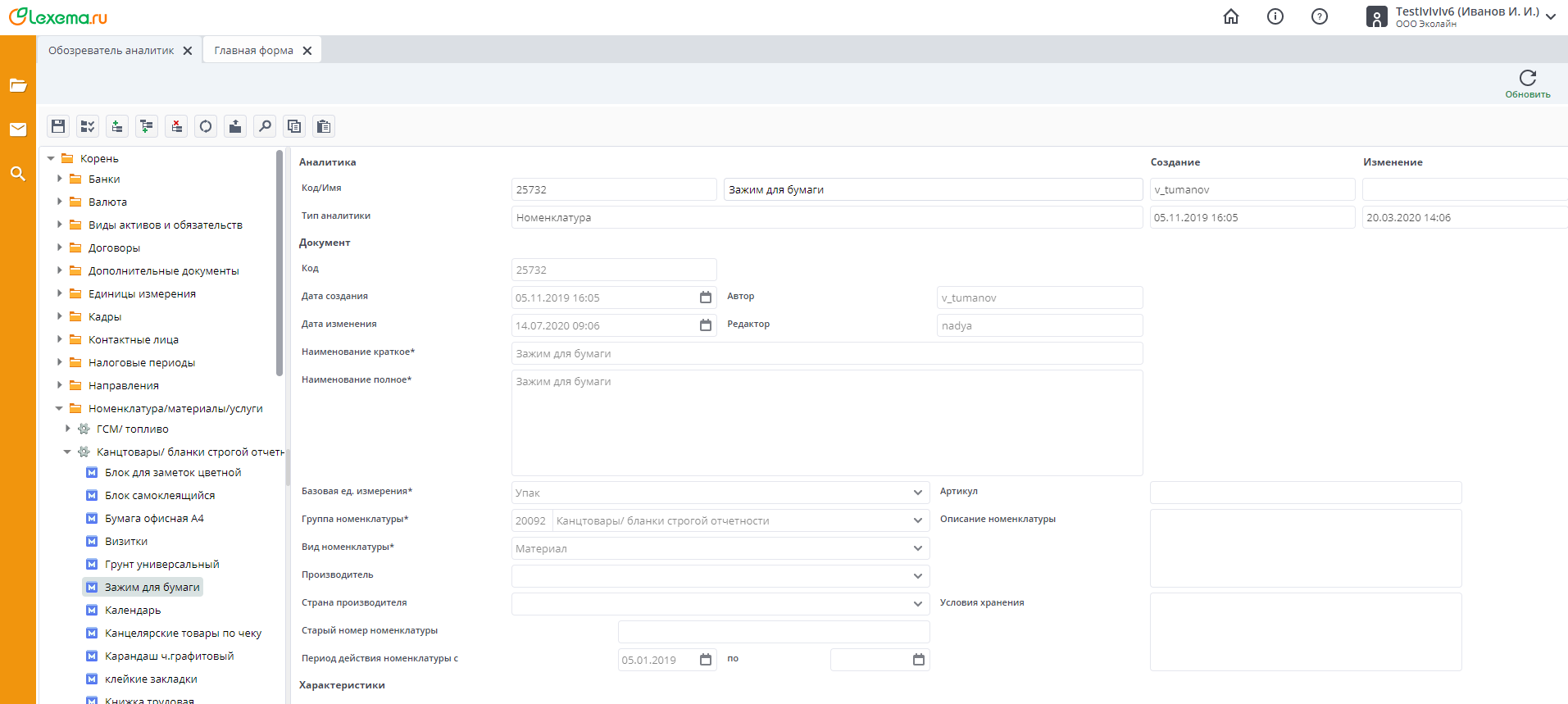Select Календарь item in the tree
Viewport: 1568px width, 704px height.
click(x=133, y=611)
